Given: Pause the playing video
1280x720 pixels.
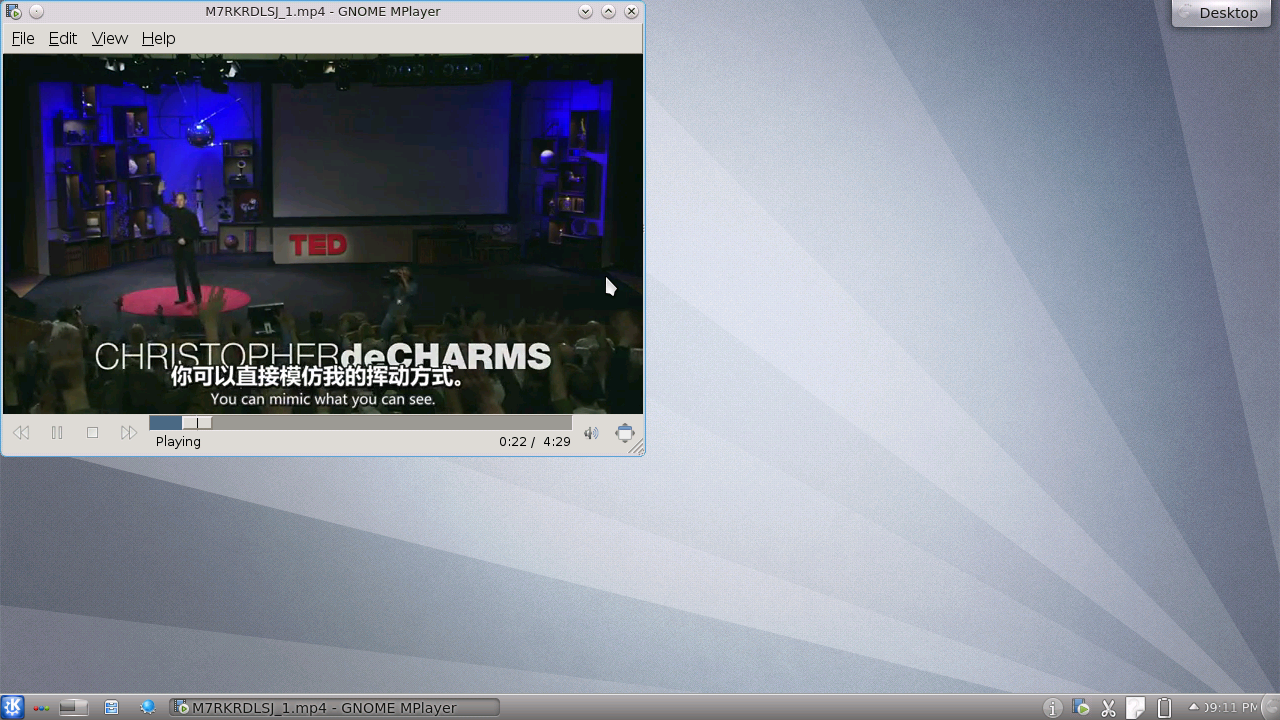Looking at the screenshot, I should click(x=57, y=433).
